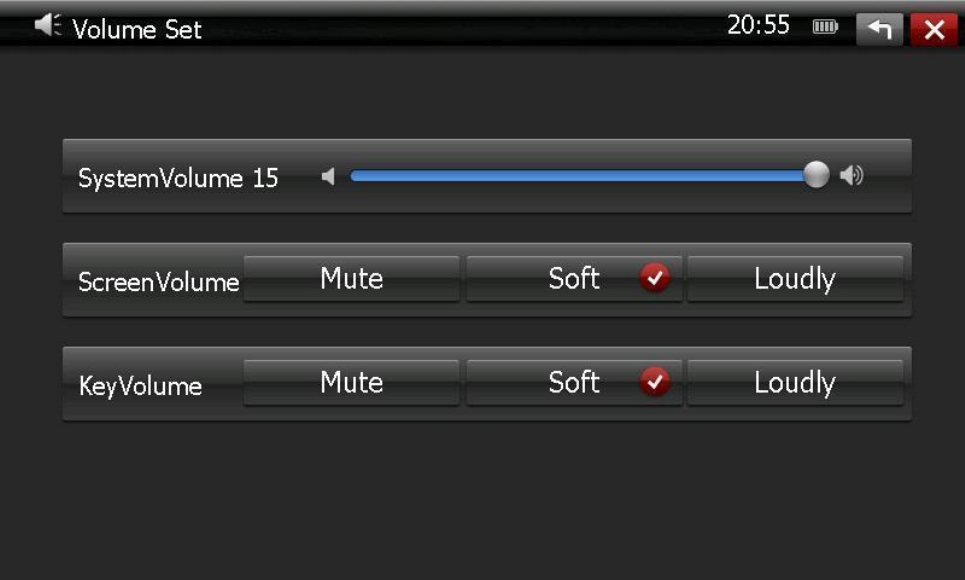Choose Soft for KeyVolume

coord(573,383)
